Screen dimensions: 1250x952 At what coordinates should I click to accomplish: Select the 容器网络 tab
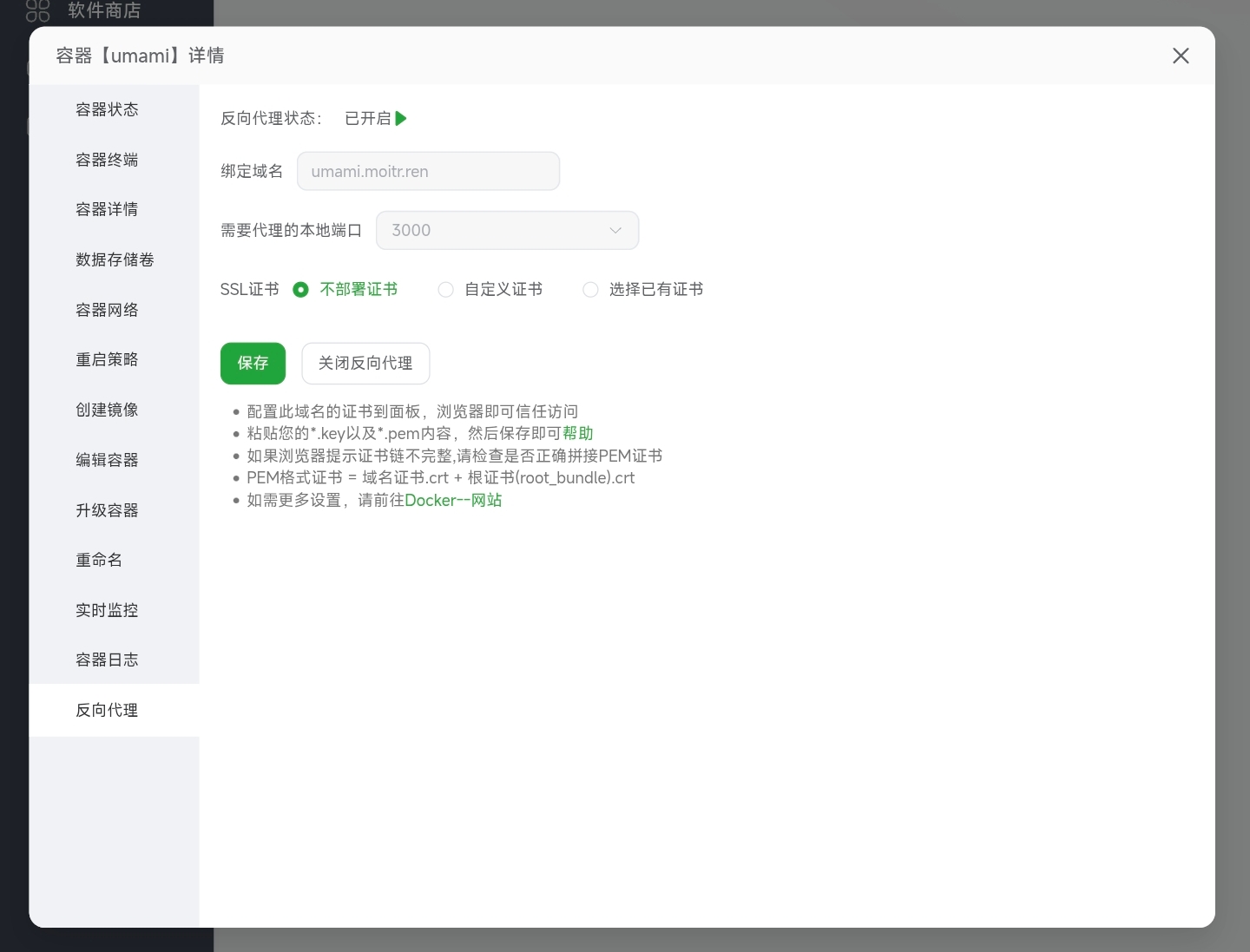click(x=107, y=310)
